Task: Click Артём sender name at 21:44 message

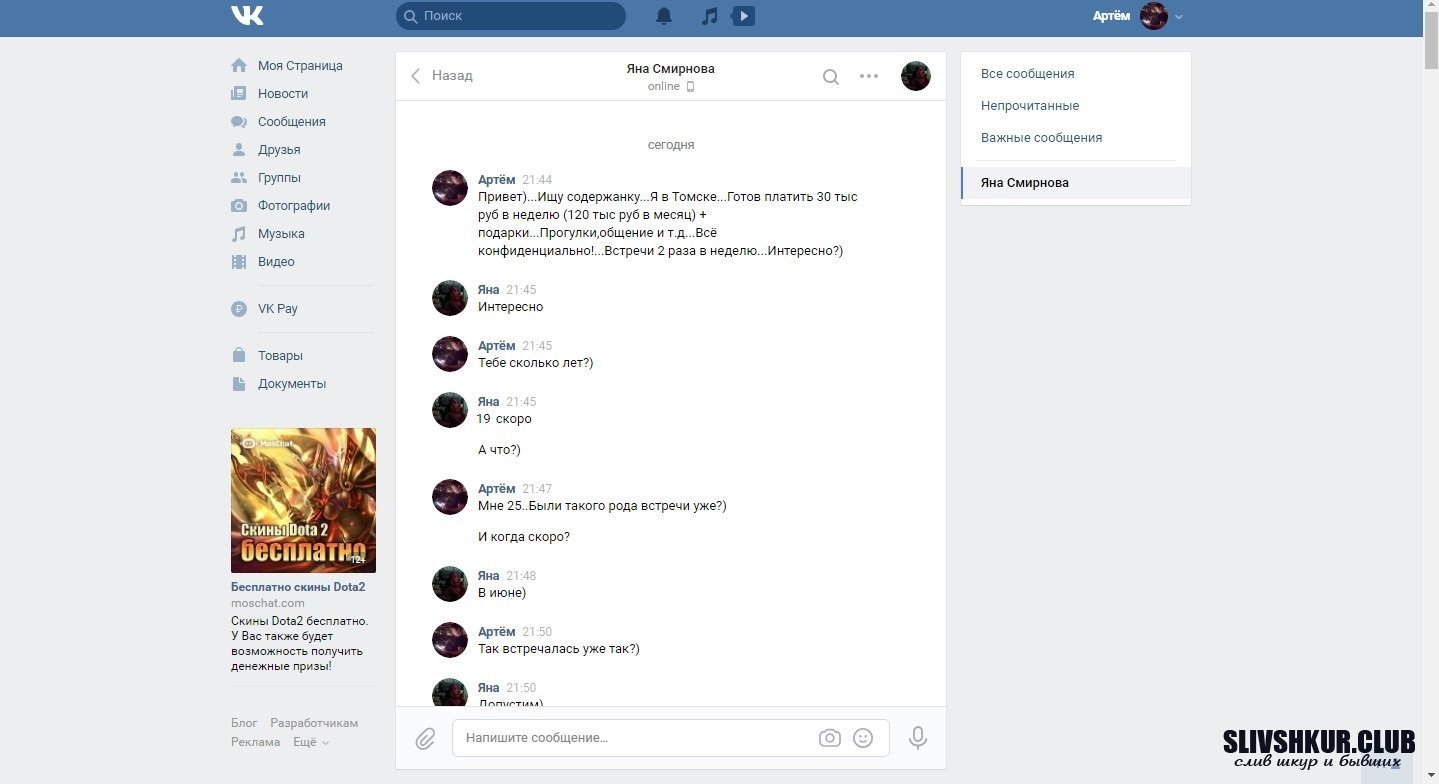Action: tap(497, 180)
